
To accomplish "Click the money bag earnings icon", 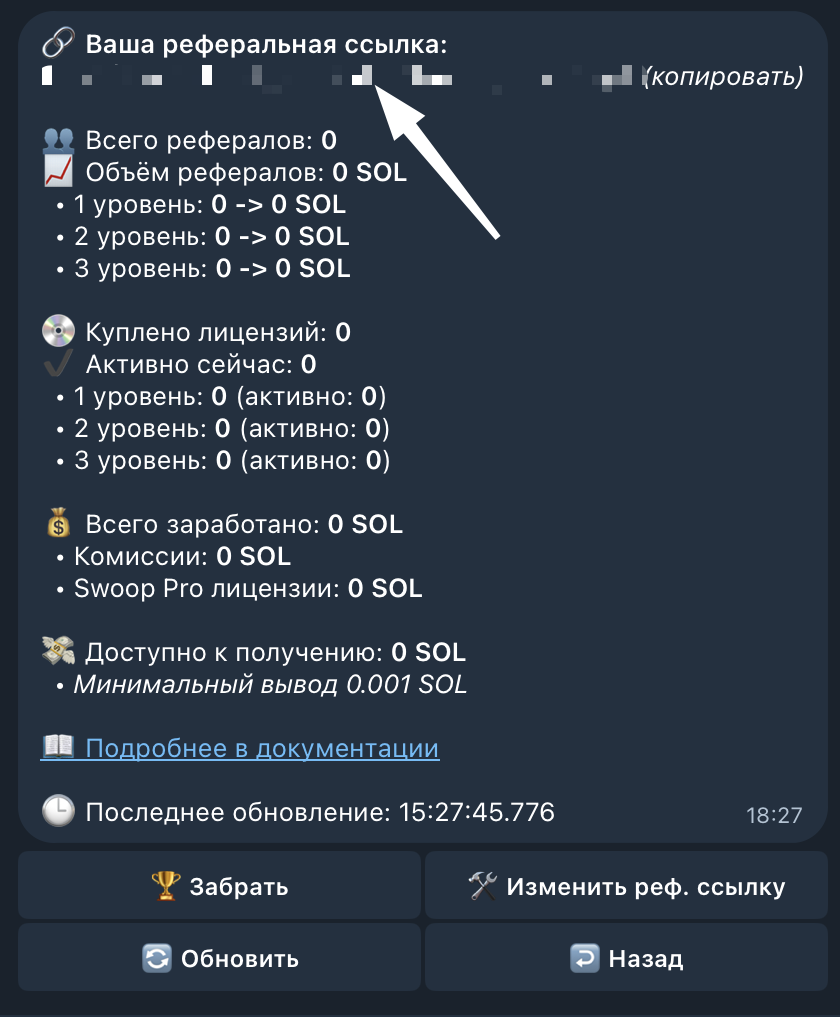I will (x=58, y=523).
